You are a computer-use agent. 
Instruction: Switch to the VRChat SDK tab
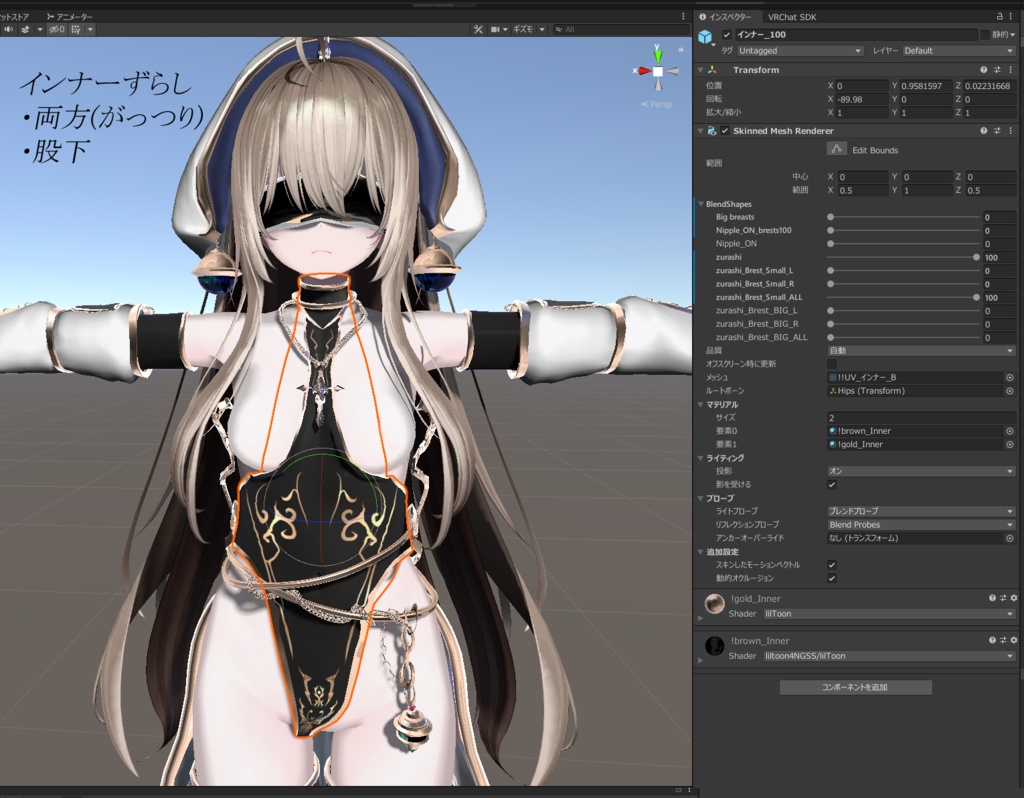point(792,17)
